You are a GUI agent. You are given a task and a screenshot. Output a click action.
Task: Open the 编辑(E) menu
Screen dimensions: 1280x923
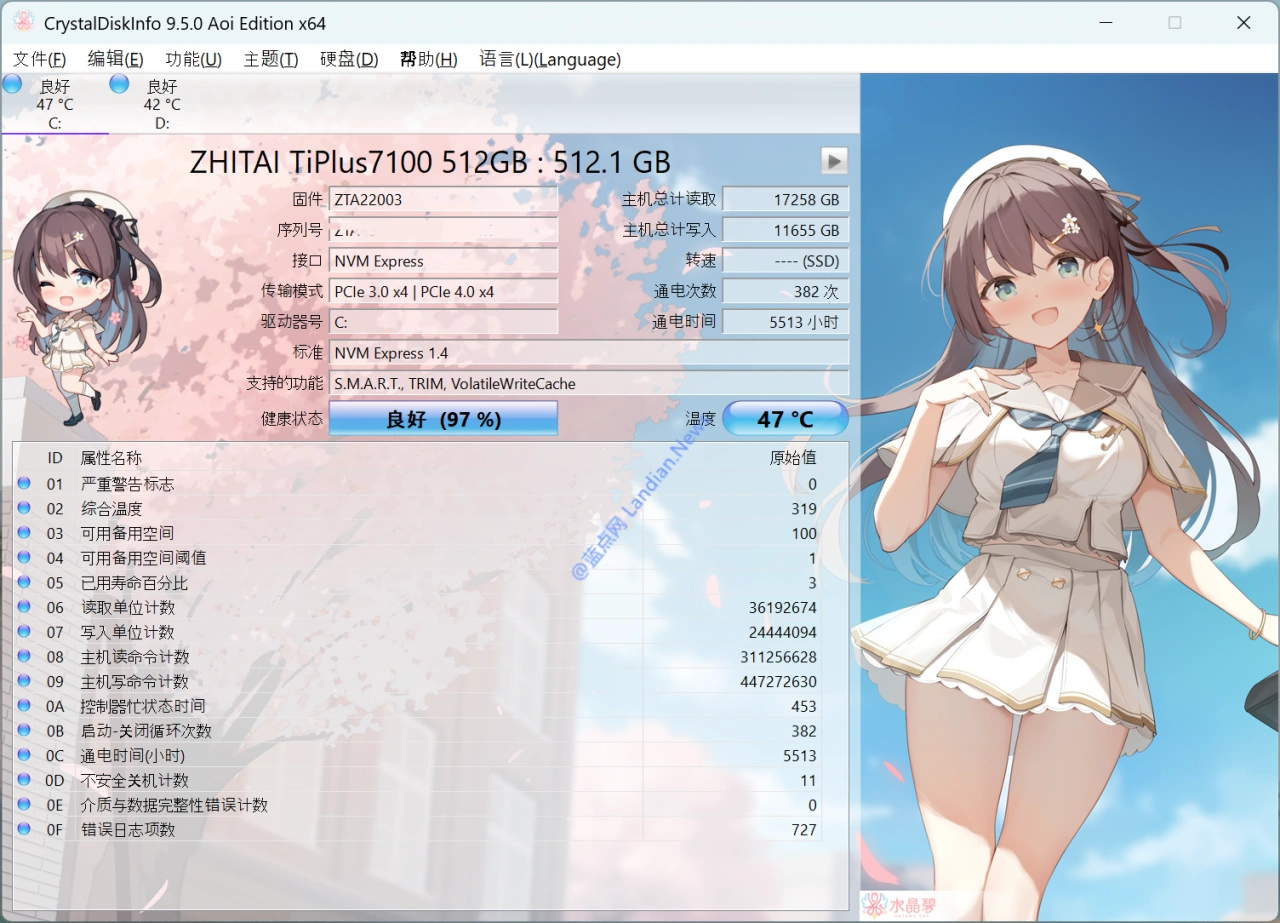[x=115, y=59]
